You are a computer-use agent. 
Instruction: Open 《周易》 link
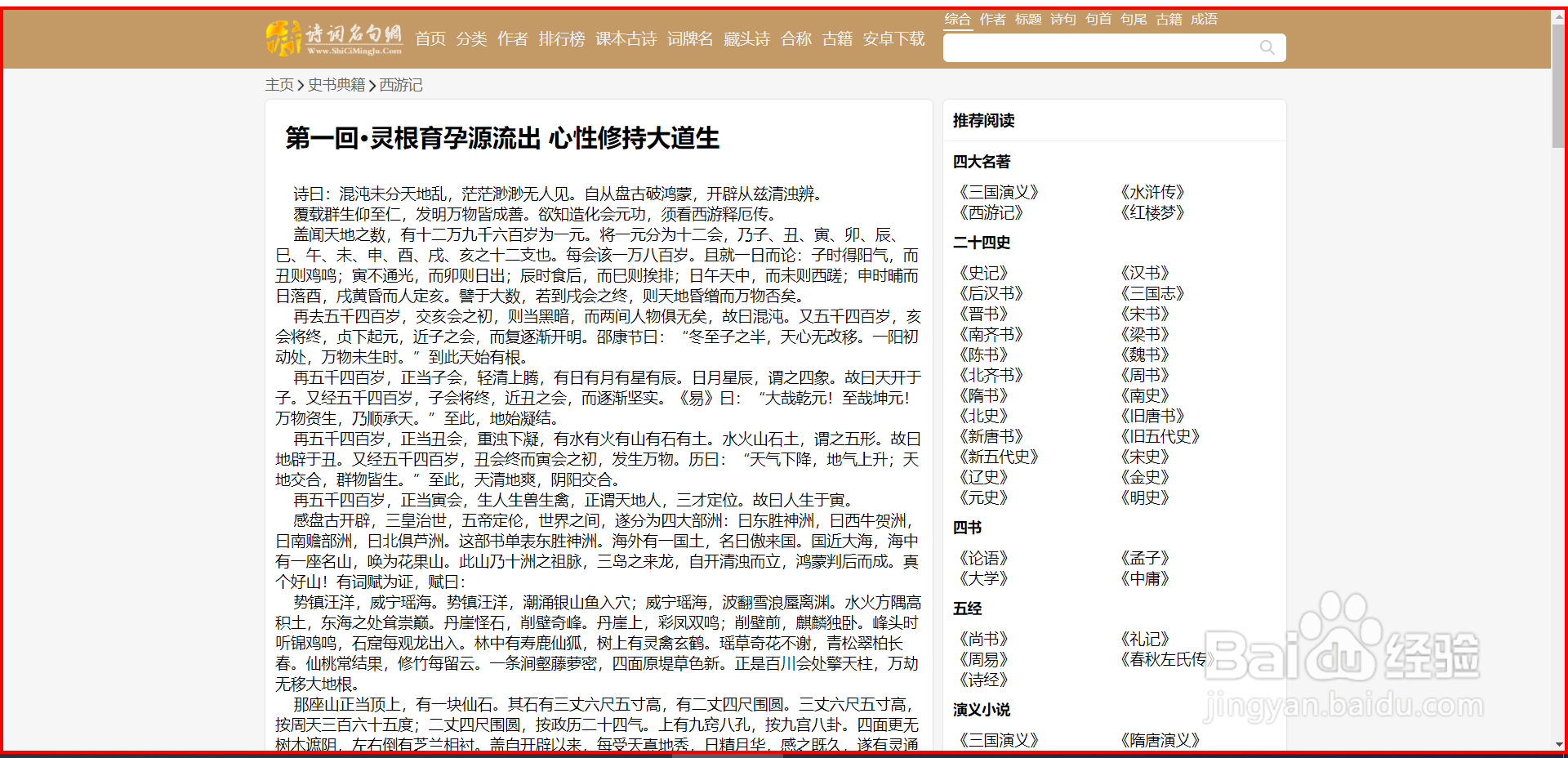[x=984, y=659]
